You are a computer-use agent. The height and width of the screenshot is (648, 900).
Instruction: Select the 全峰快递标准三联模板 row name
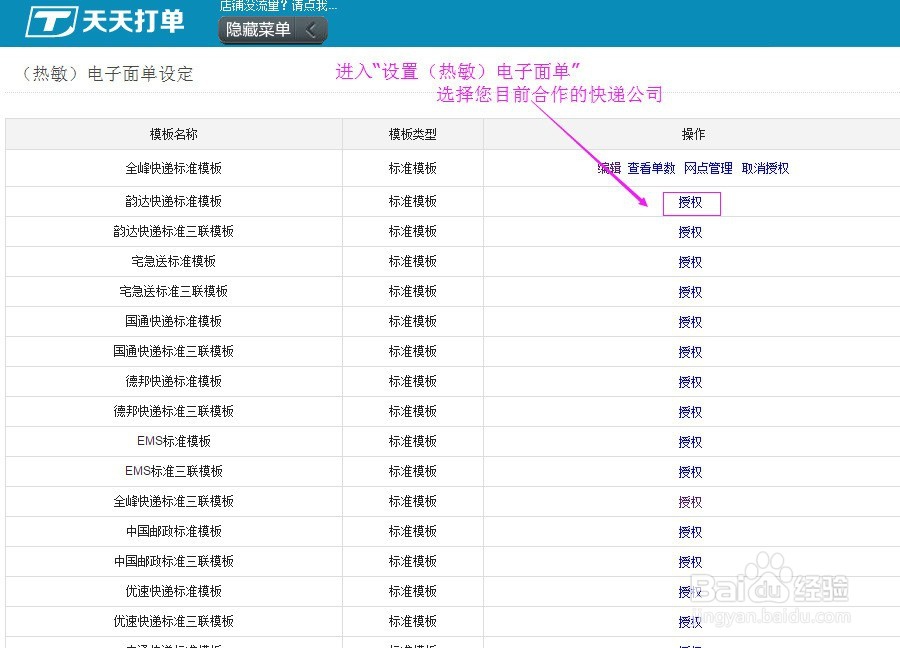[x=173, y=501]
